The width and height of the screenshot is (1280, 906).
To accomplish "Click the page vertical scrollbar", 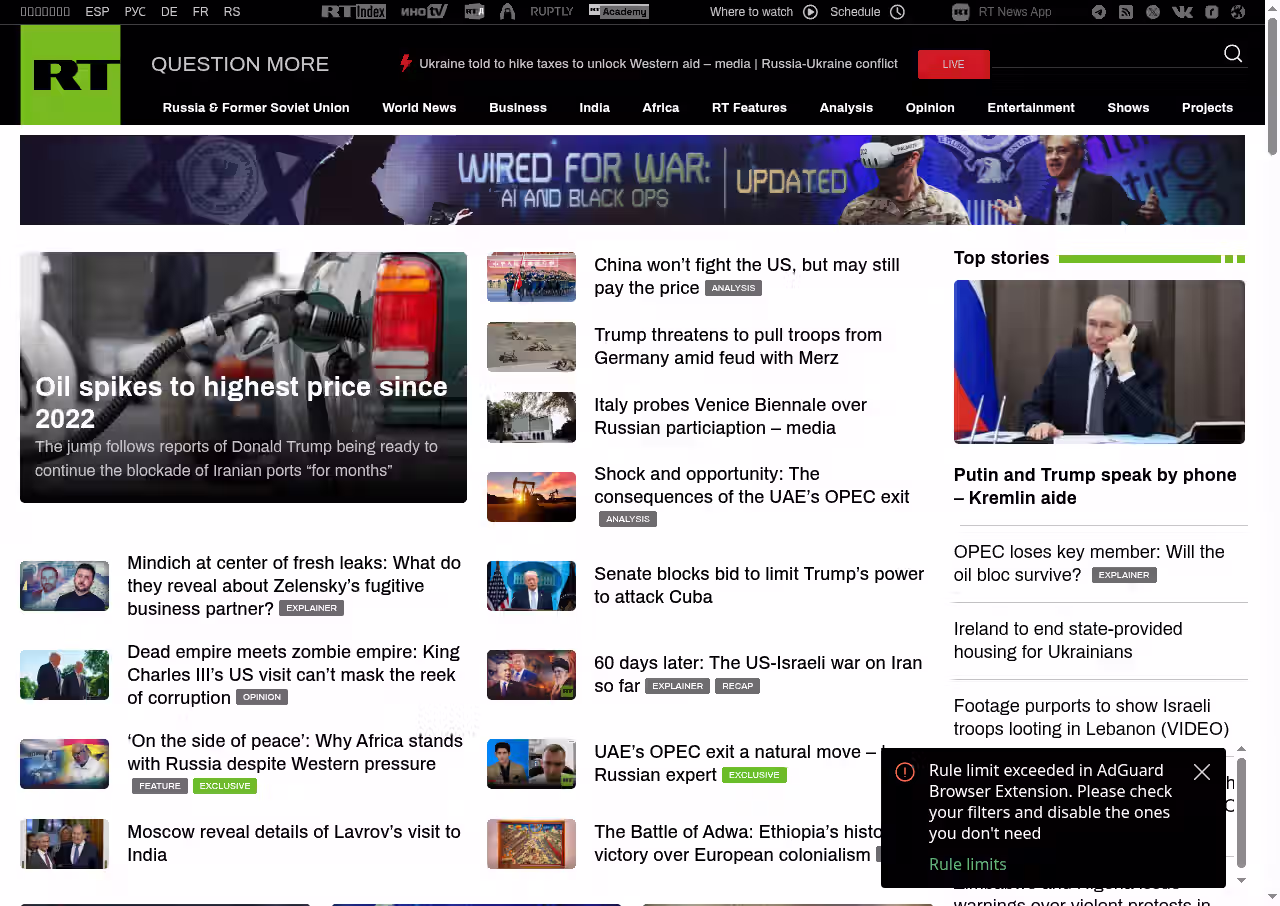I will [x=1272, y=85].
